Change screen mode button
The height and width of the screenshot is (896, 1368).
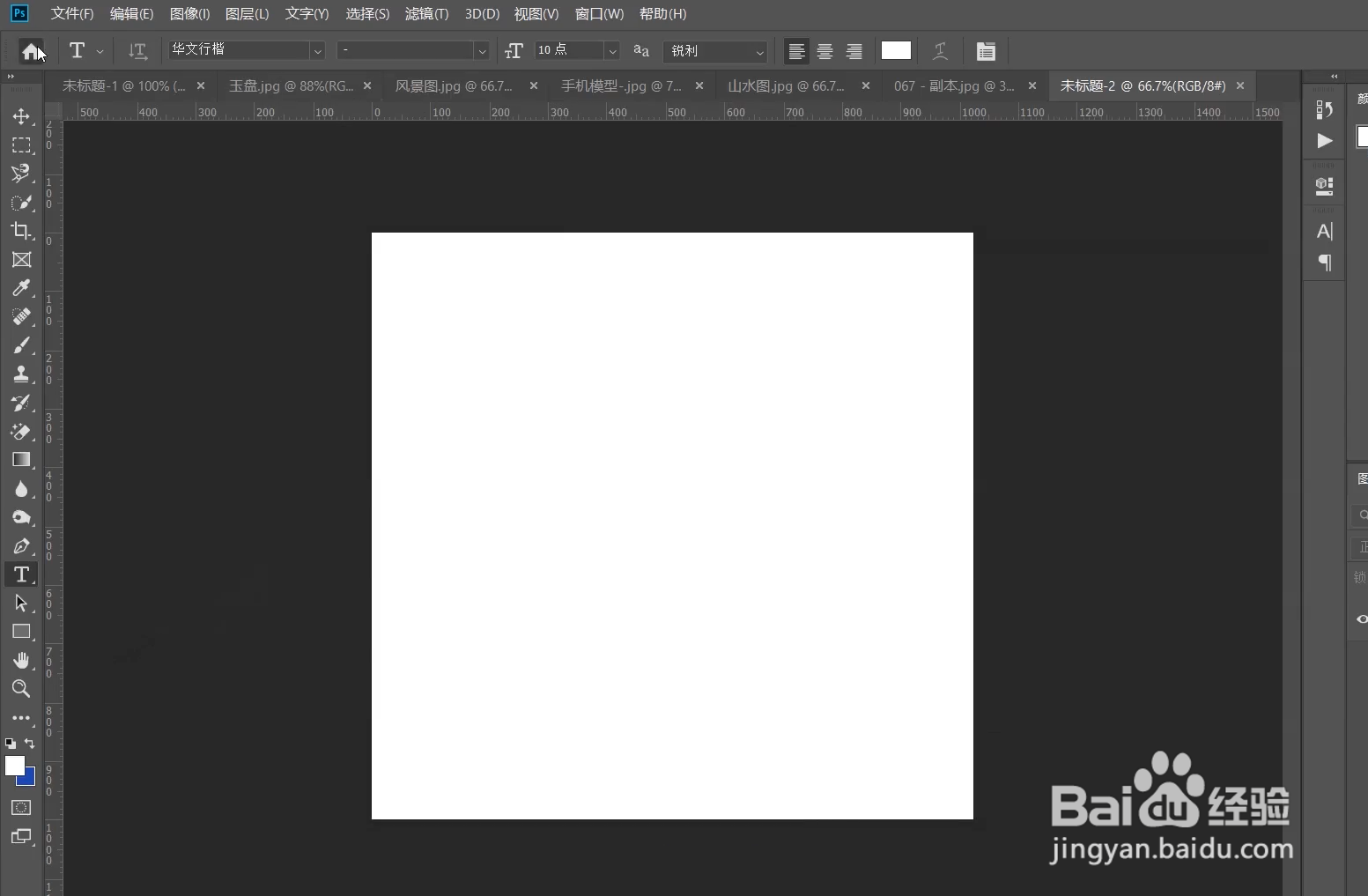[x=21, y=836]
